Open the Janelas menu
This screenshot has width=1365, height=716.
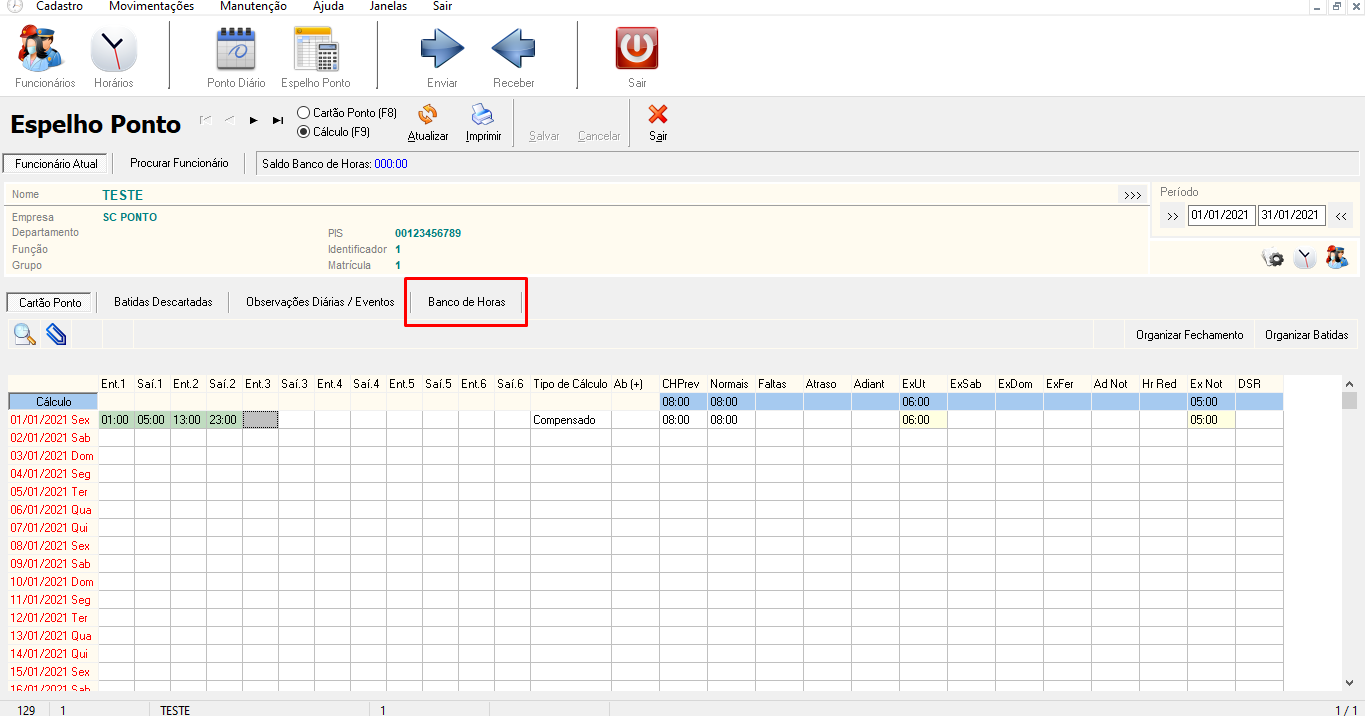pos(389,6)
